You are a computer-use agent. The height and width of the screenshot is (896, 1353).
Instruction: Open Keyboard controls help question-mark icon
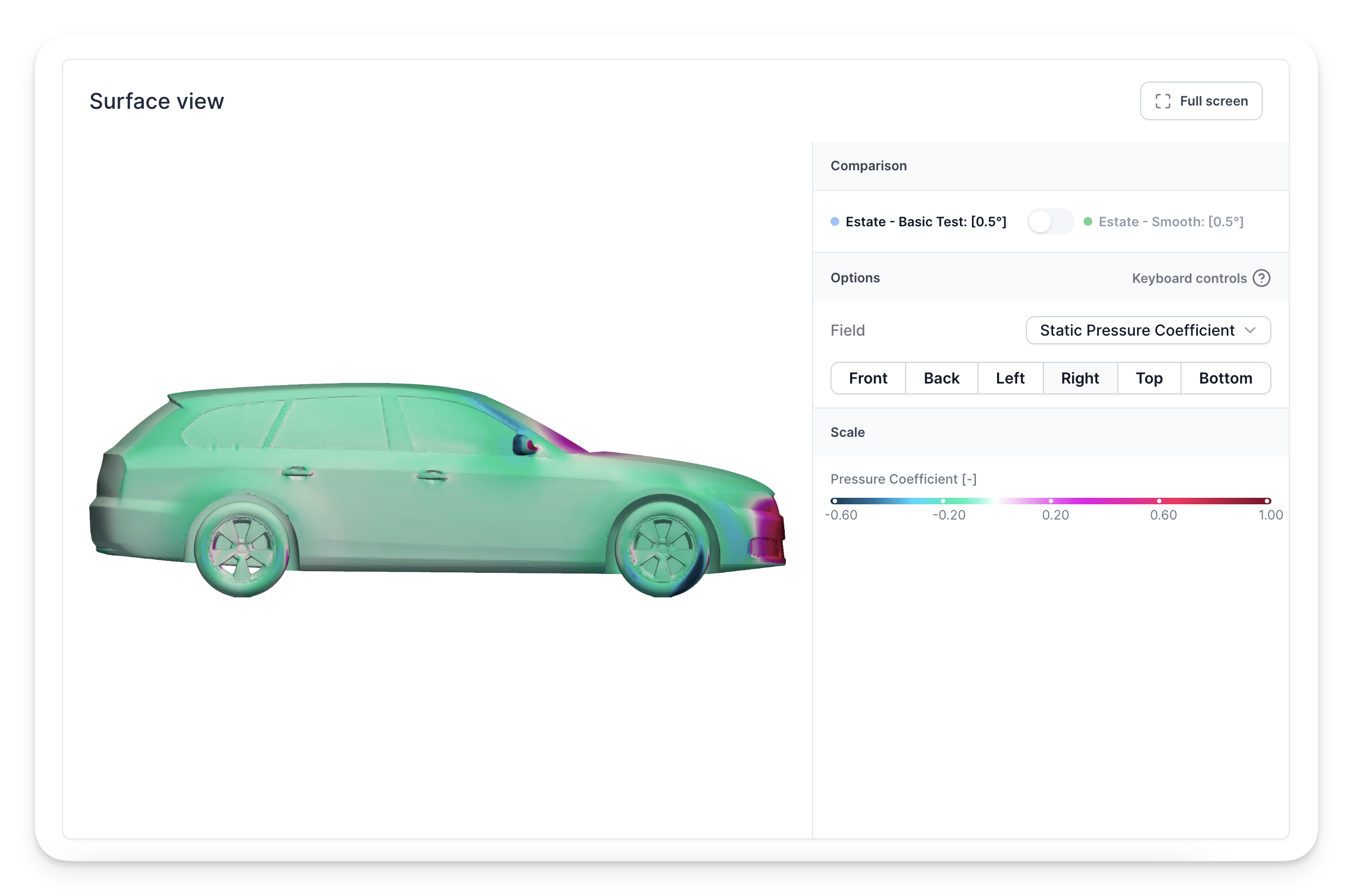[1261, 279]
